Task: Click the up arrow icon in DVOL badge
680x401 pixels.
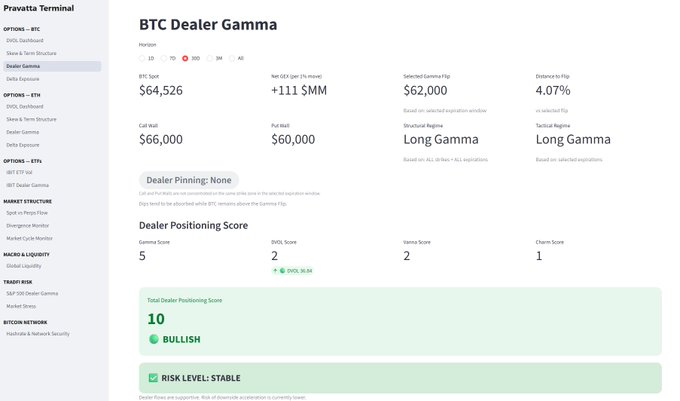Action: tap(275, 271)
